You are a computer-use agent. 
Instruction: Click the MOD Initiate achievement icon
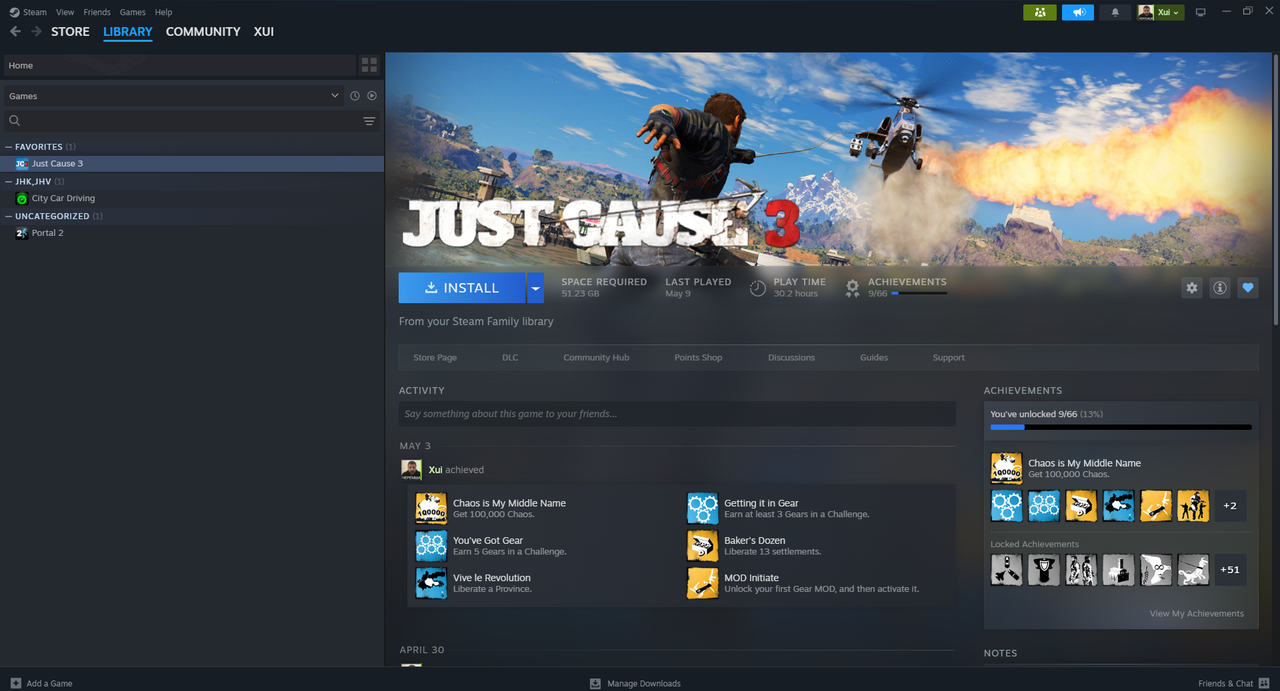point(702,583)
